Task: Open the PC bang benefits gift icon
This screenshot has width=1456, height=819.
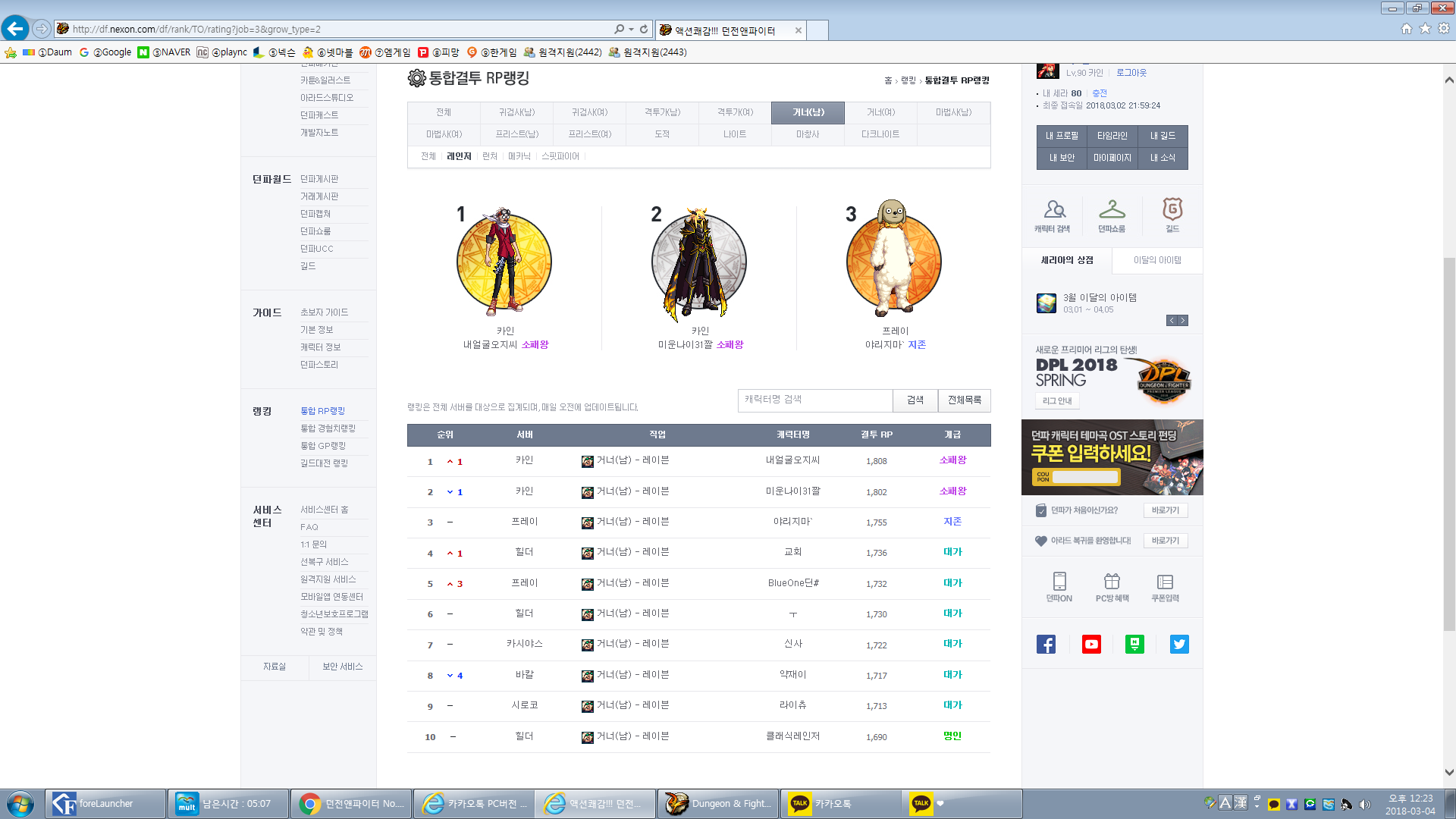Action: click(1112, 582)
